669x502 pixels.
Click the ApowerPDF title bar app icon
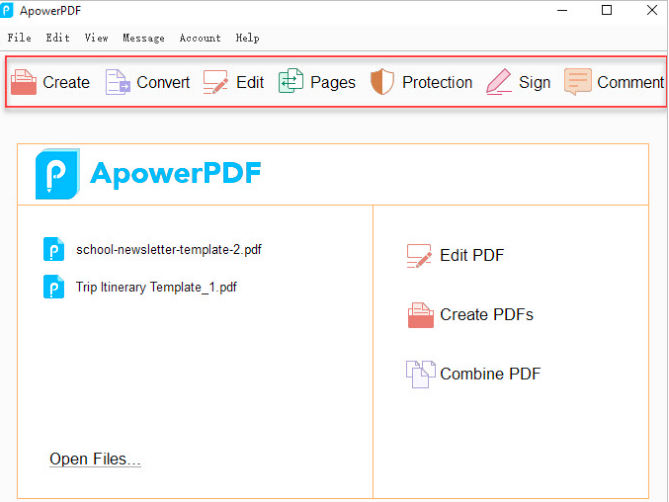7,10
